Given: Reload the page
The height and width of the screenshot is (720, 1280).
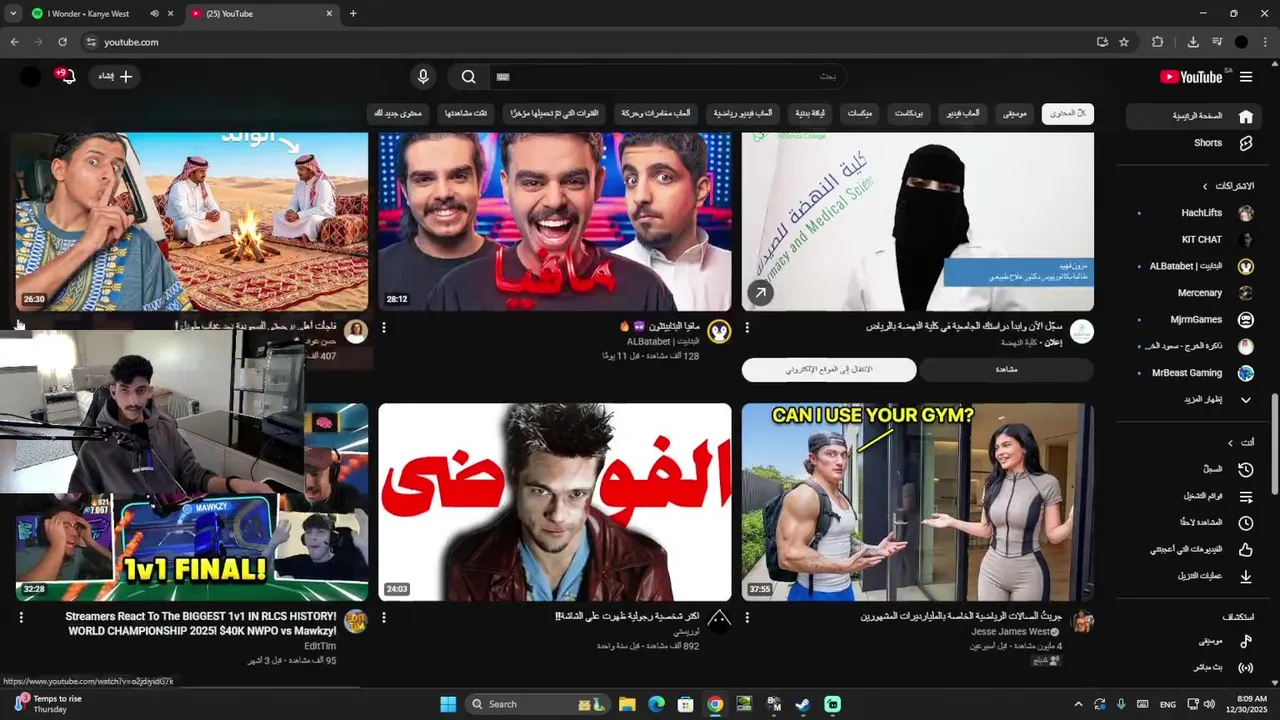Looking at the screenshot, I should tap(62, 42).
